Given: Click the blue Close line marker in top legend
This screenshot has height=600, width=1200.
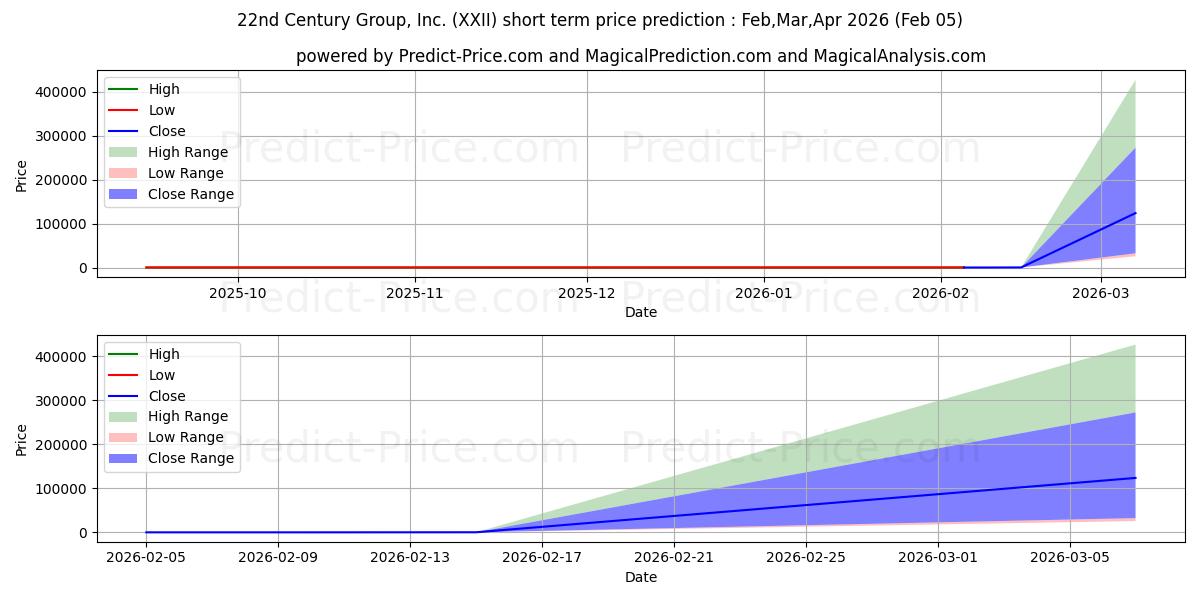Looking at the screenshot, I should click(125, 131).
